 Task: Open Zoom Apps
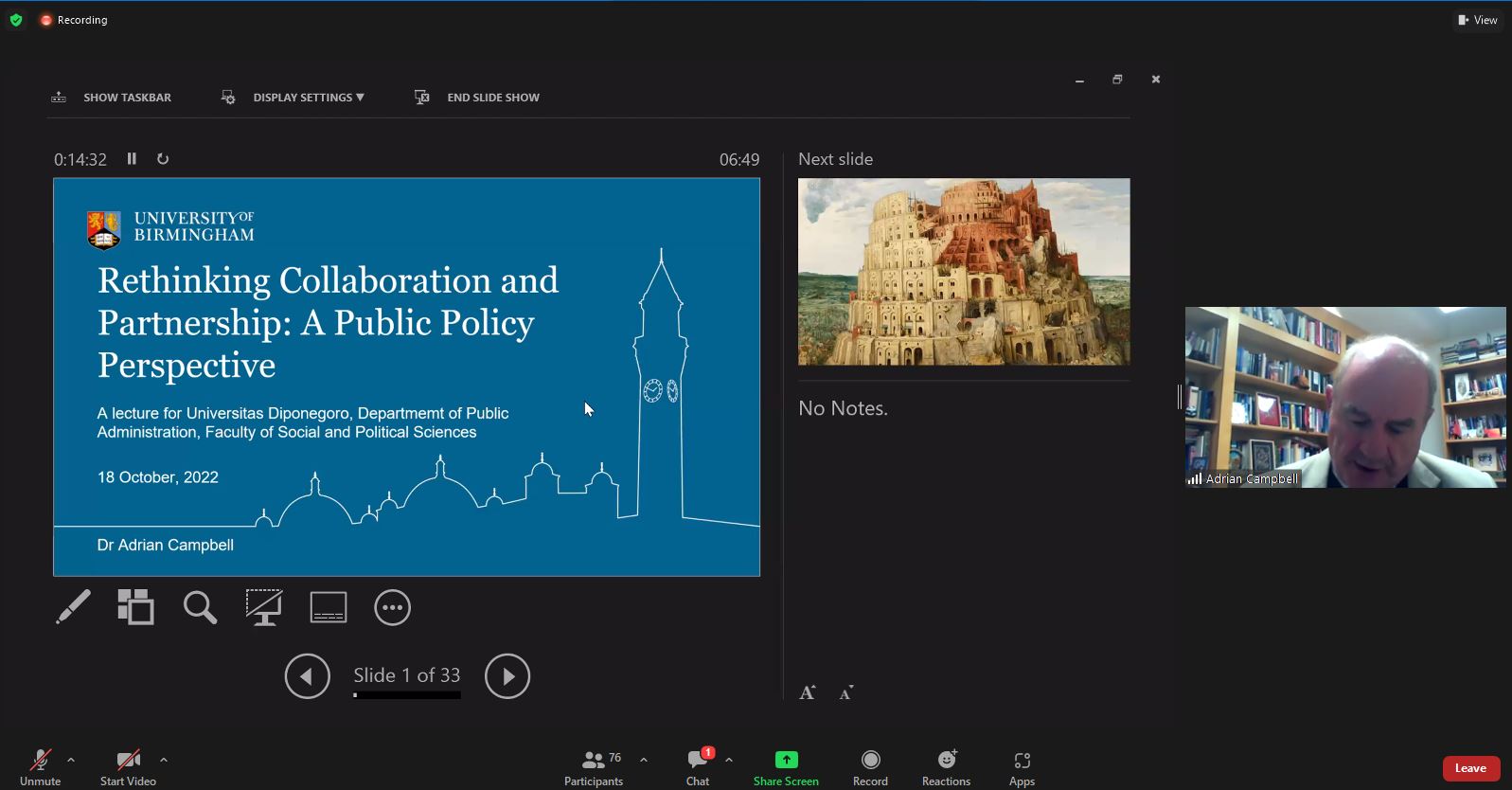coord(1022,767)
